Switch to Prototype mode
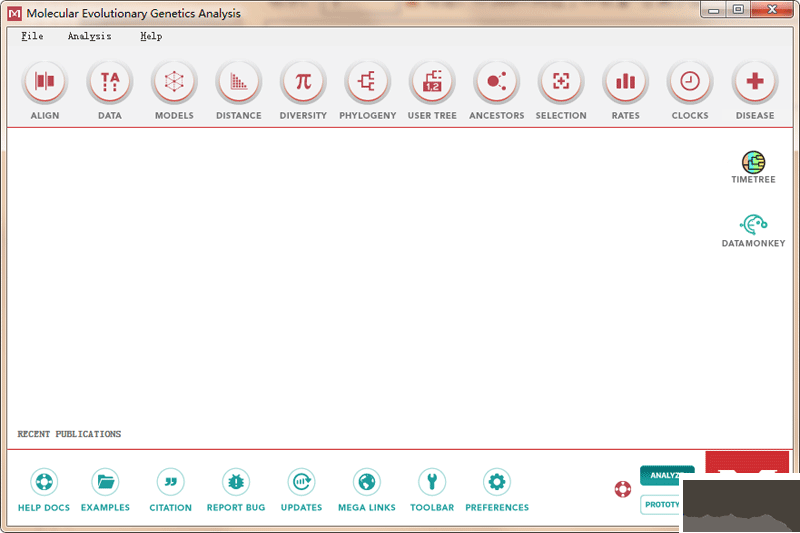 [661, 504]
